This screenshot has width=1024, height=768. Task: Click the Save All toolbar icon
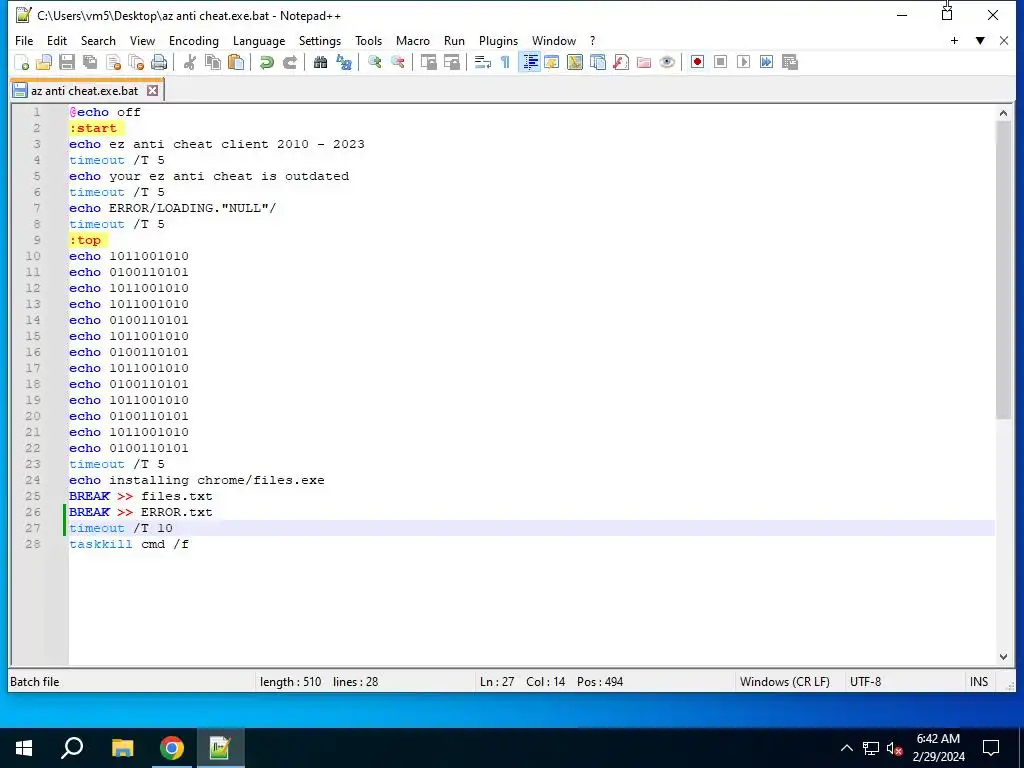click(x=89, y=62)
